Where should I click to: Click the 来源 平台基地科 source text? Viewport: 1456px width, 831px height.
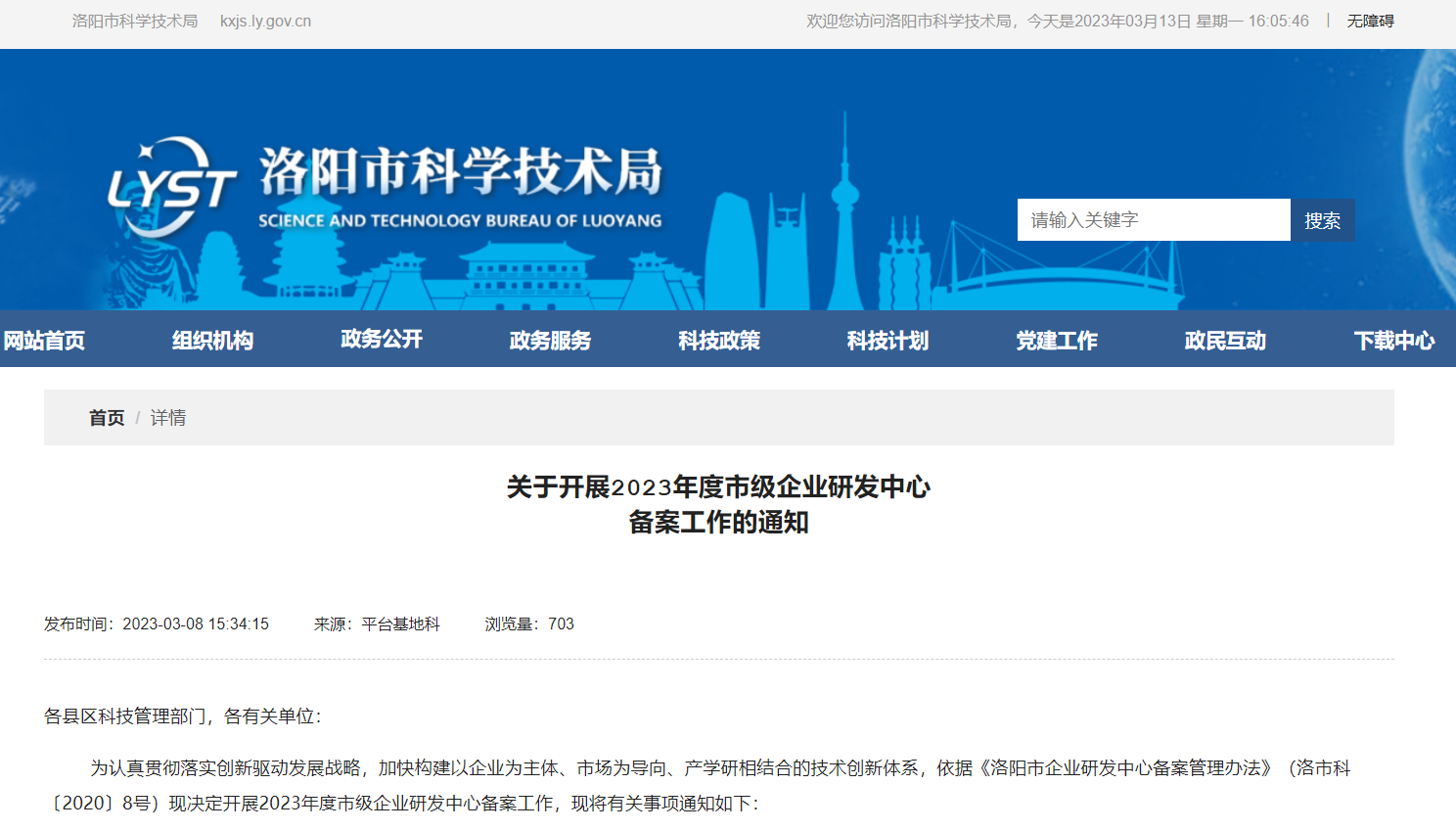pos(377,624)
